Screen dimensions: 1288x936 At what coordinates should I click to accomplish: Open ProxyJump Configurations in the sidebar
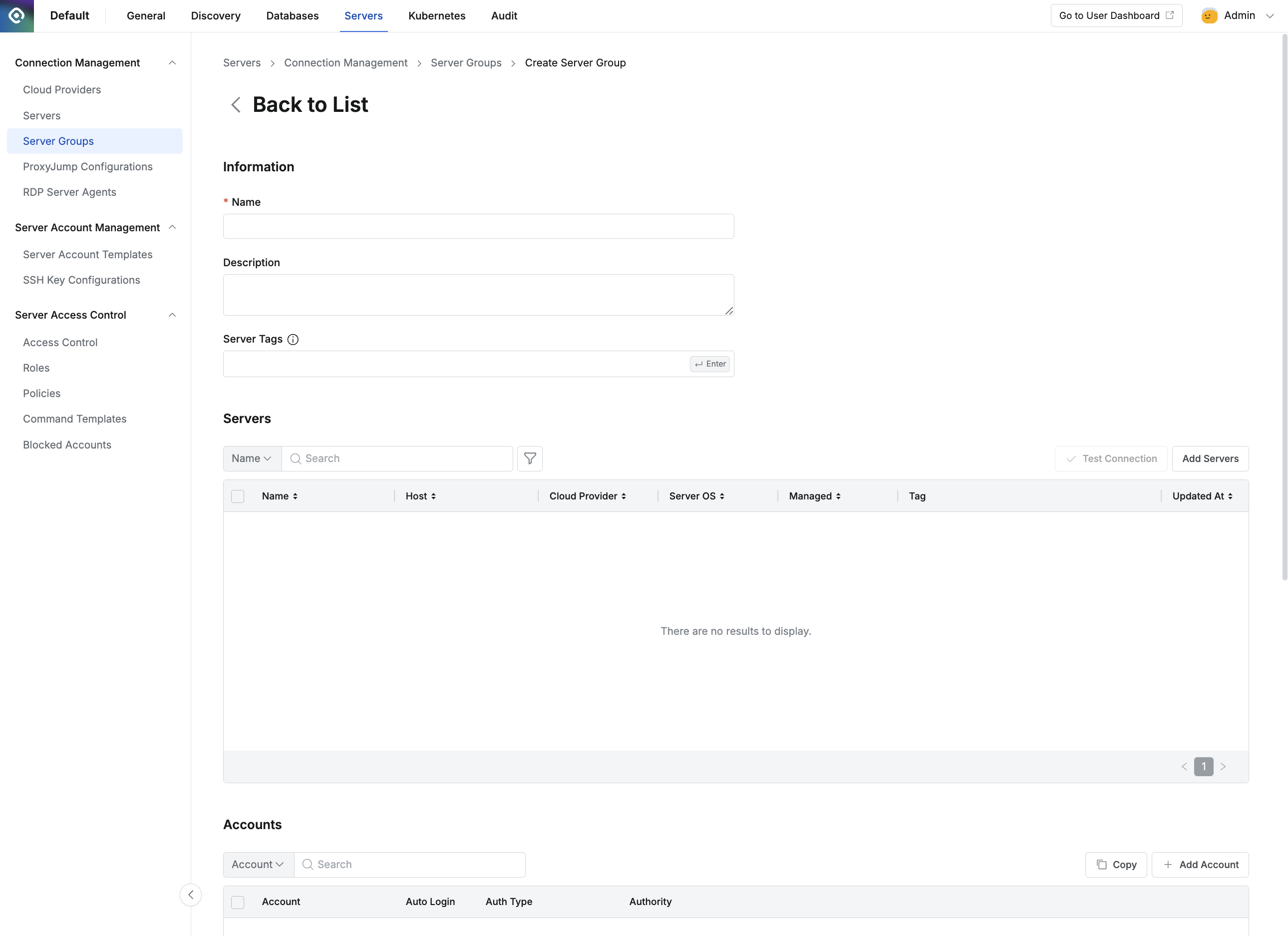click(87, 166)
